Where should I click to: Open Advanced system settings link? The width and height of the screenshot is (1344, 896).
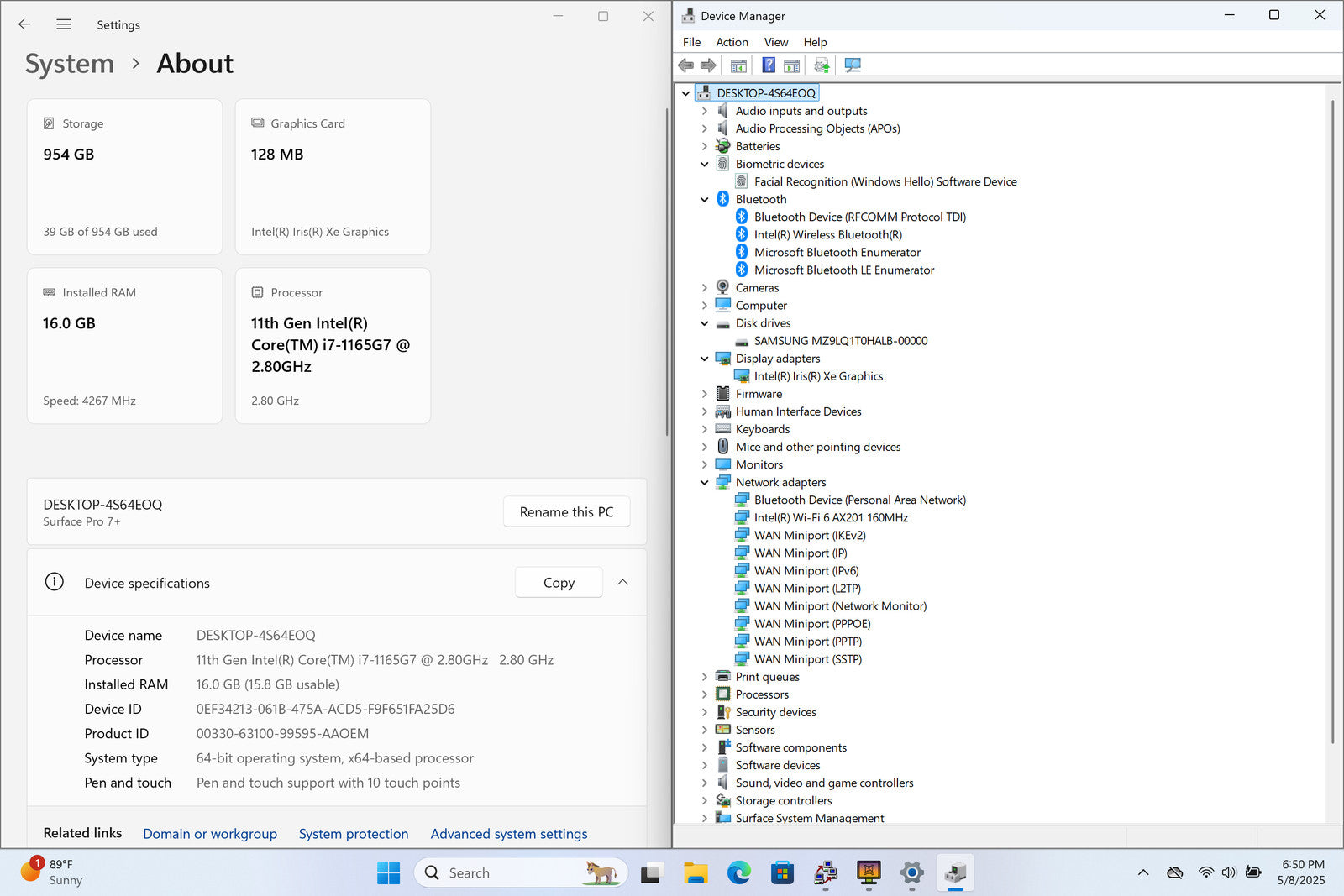coord(509,834)
